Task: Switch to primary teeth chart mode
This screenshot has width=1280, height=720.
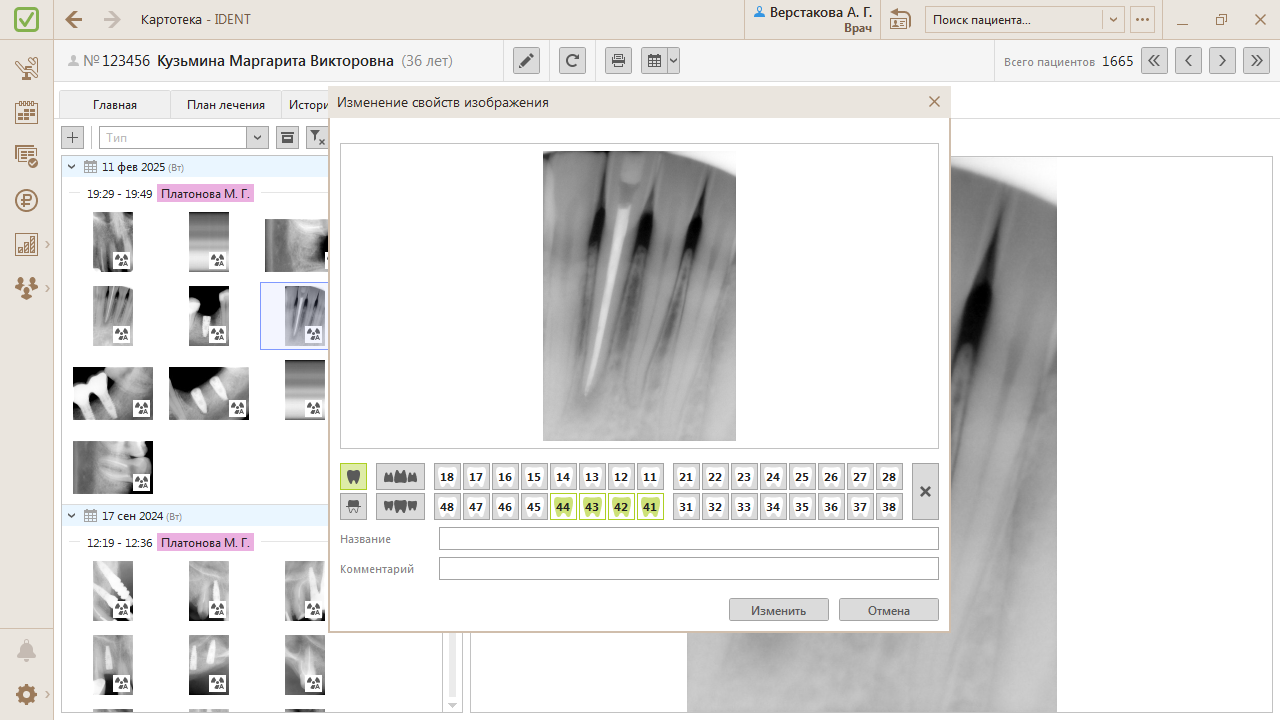Action: tap(353, 506)
